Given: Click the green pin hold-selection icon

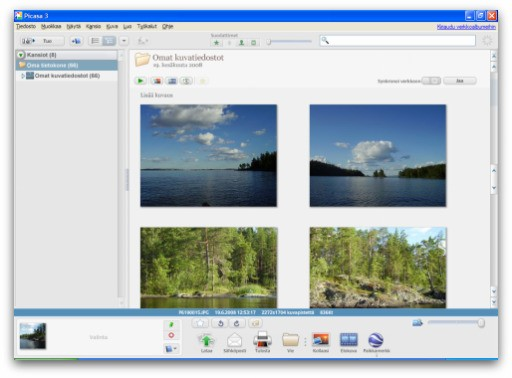Looking at the screenshot, I should coord(171,324).
